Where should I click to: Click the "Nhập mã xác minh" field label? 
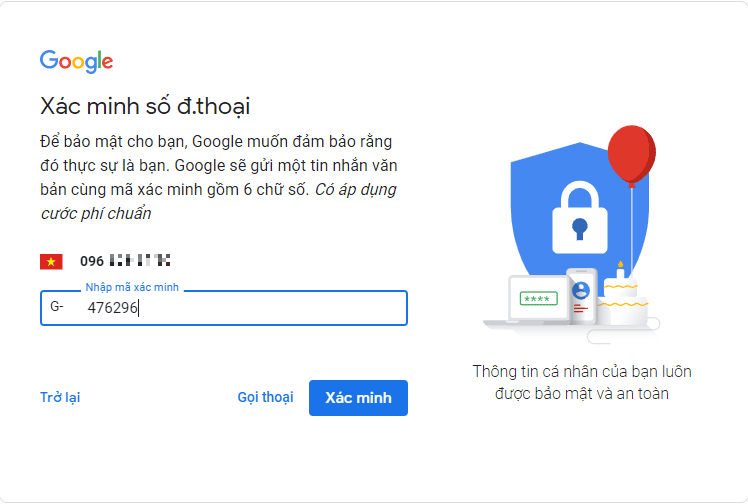click(132, 288)
